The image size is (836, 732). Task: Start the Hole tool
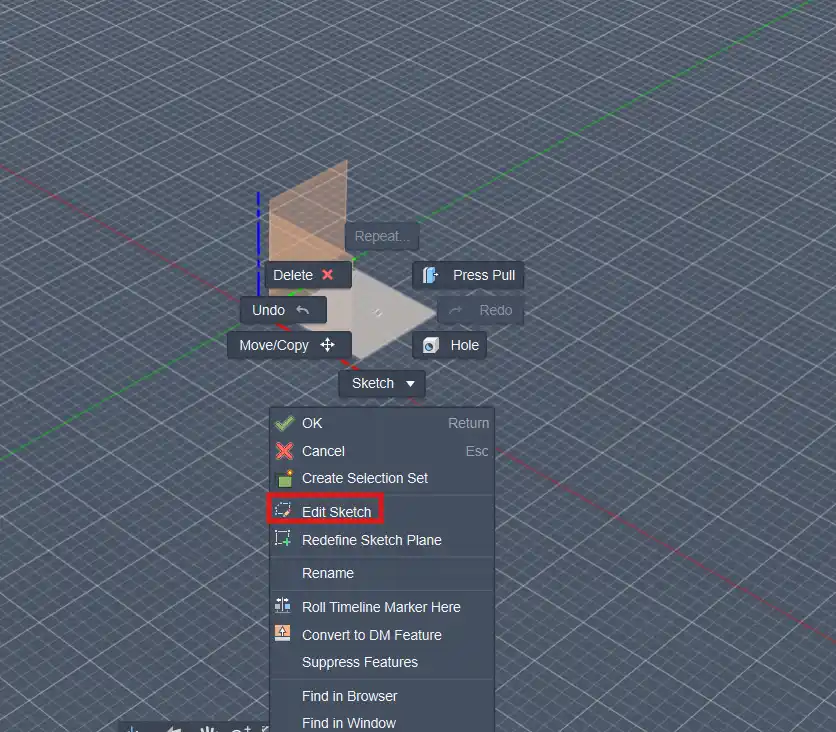[x=449, y=345]
